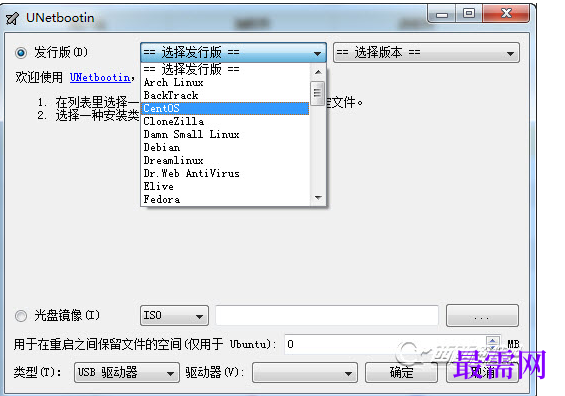The height and width of the screenshot is (396, 565).
Task: Pick CloneZilla from the distribution list
Action: click(x=225, y=121)
